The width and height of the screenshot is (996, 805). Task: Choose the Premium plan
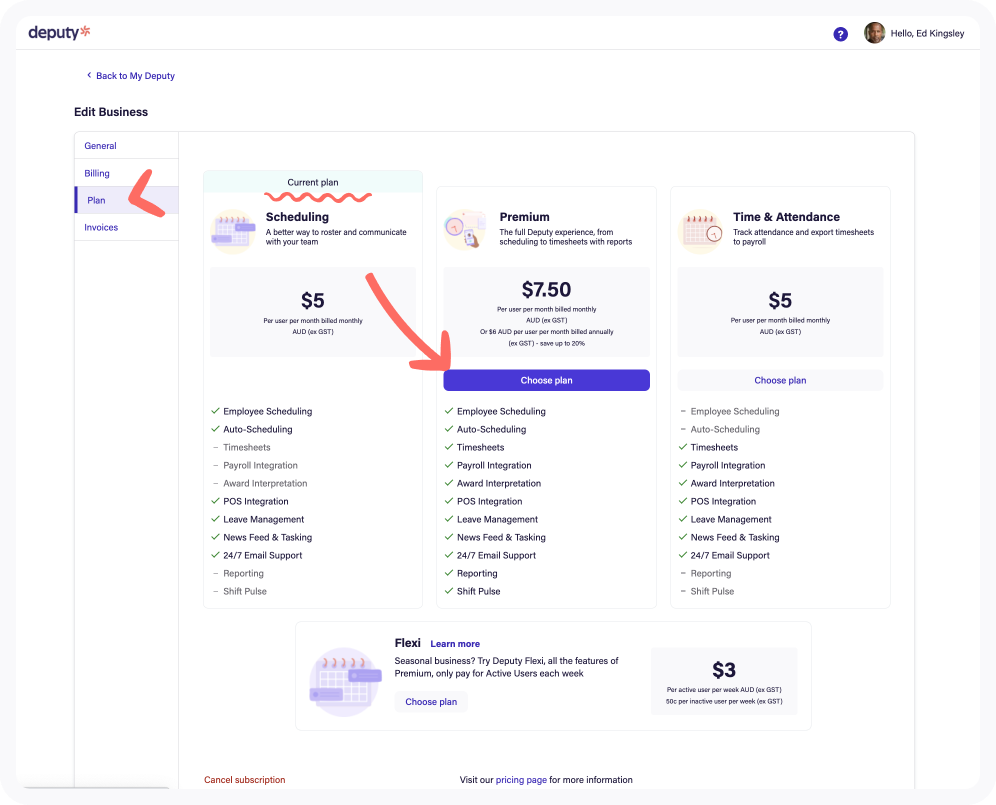pos(546,380)
